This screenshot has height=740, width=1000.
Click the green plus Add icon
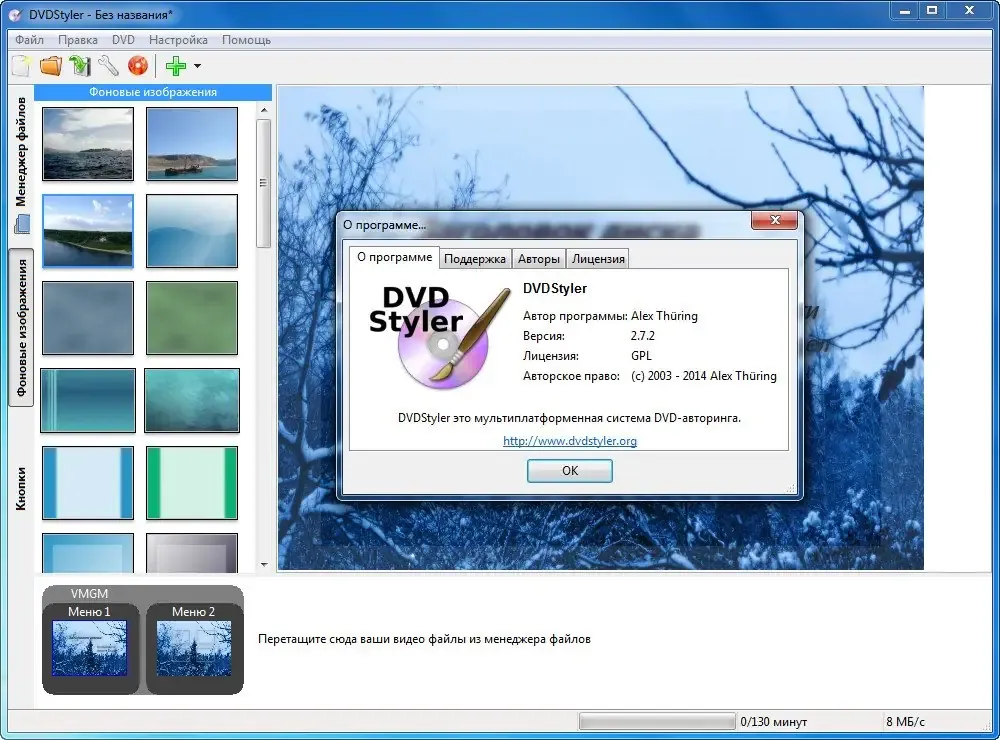point(176,66)
